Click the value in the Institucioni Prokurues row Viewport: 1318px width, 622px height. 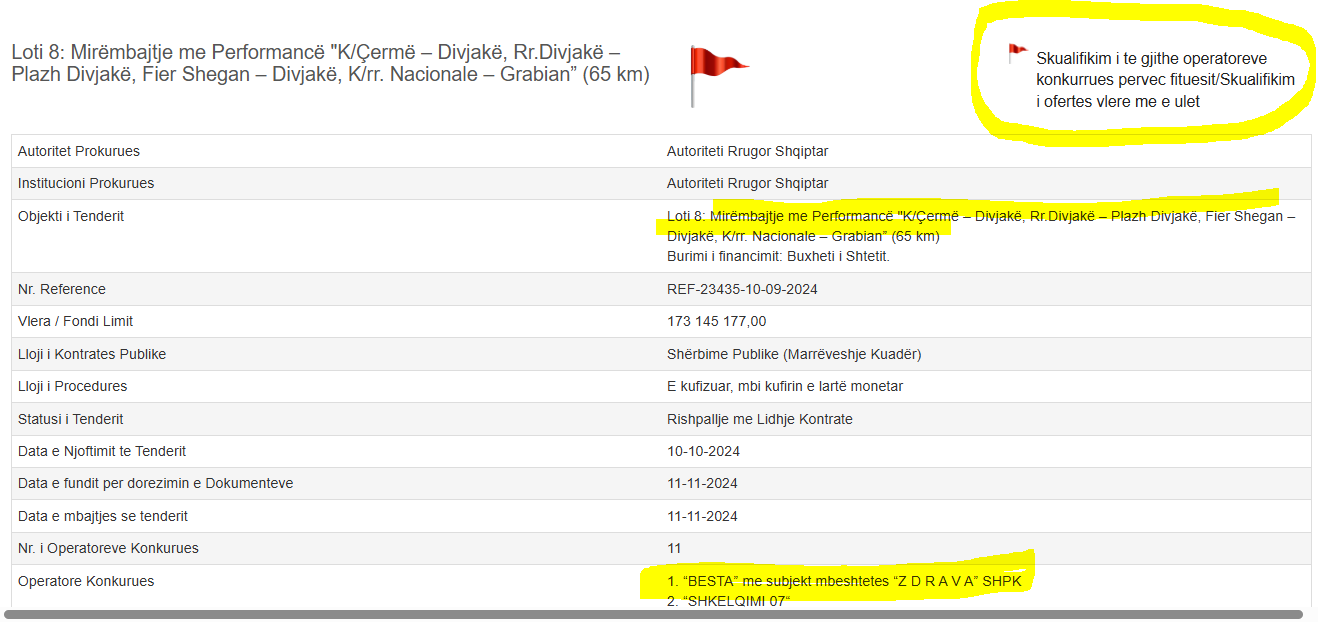tap(747, 183)
